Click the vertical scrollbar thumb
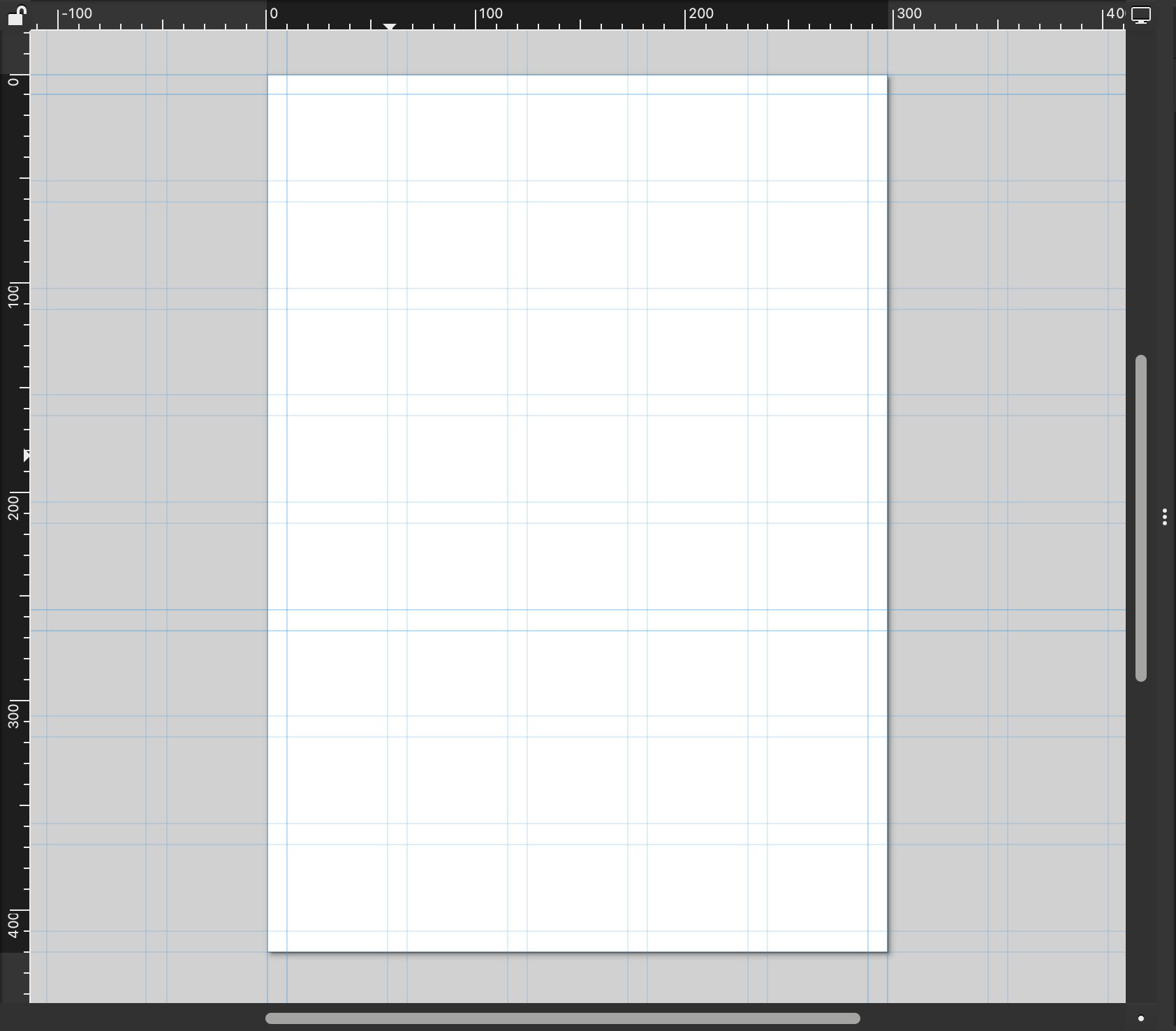The width and height of the screenshot is (1176, 1031). pos(1141,517)
